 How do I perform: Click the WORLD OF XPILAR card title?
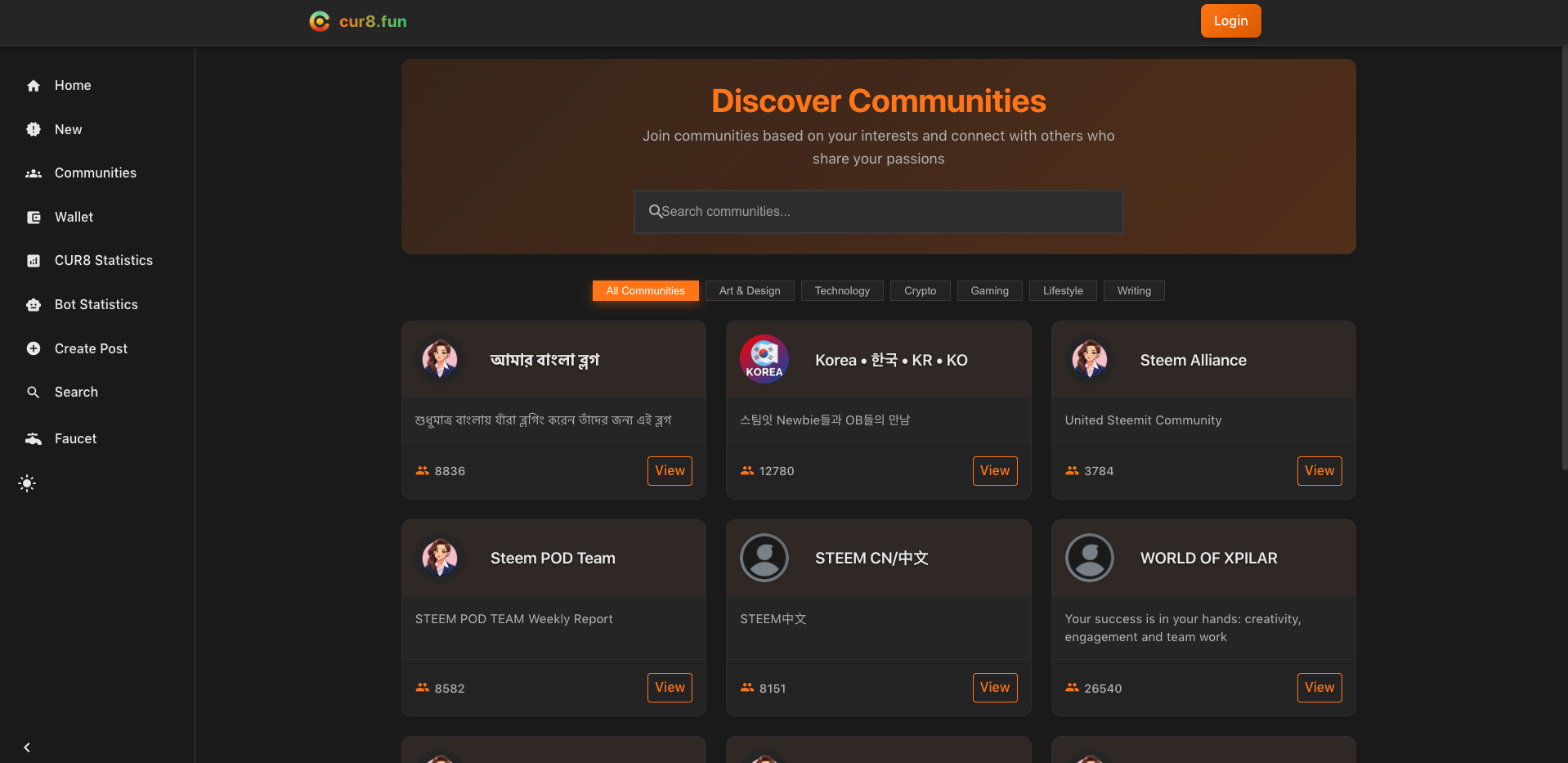tap(1209, 559)
